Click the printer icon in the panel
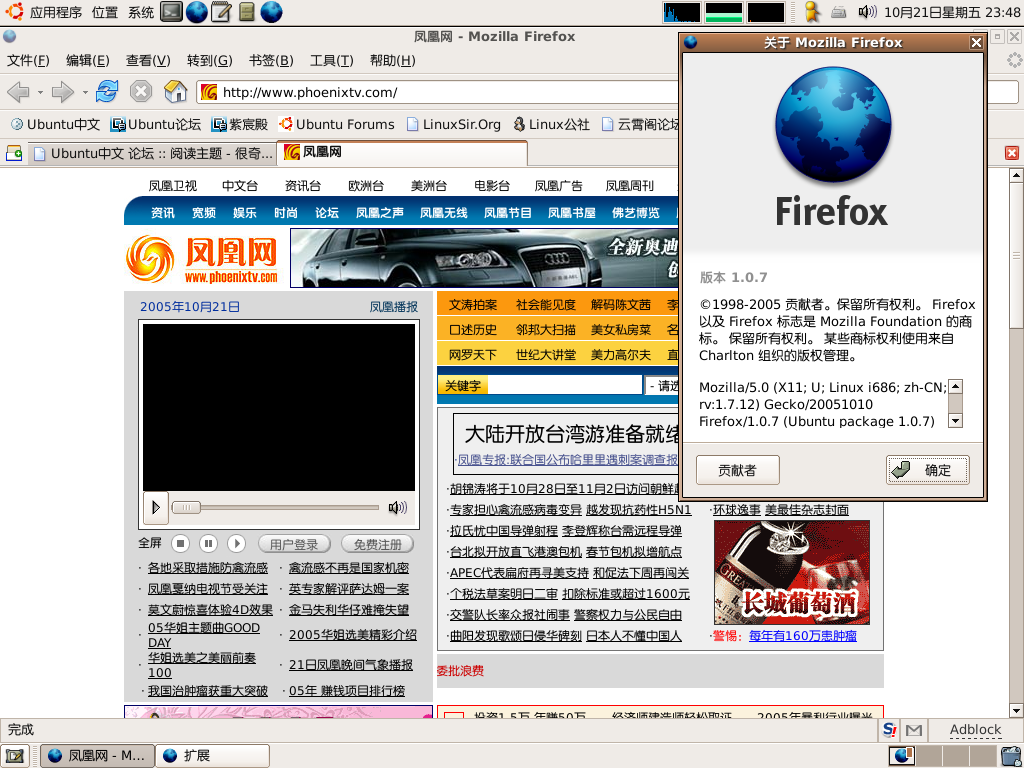The width and height of the screenshot is (1024, 768). pos(839,12)
